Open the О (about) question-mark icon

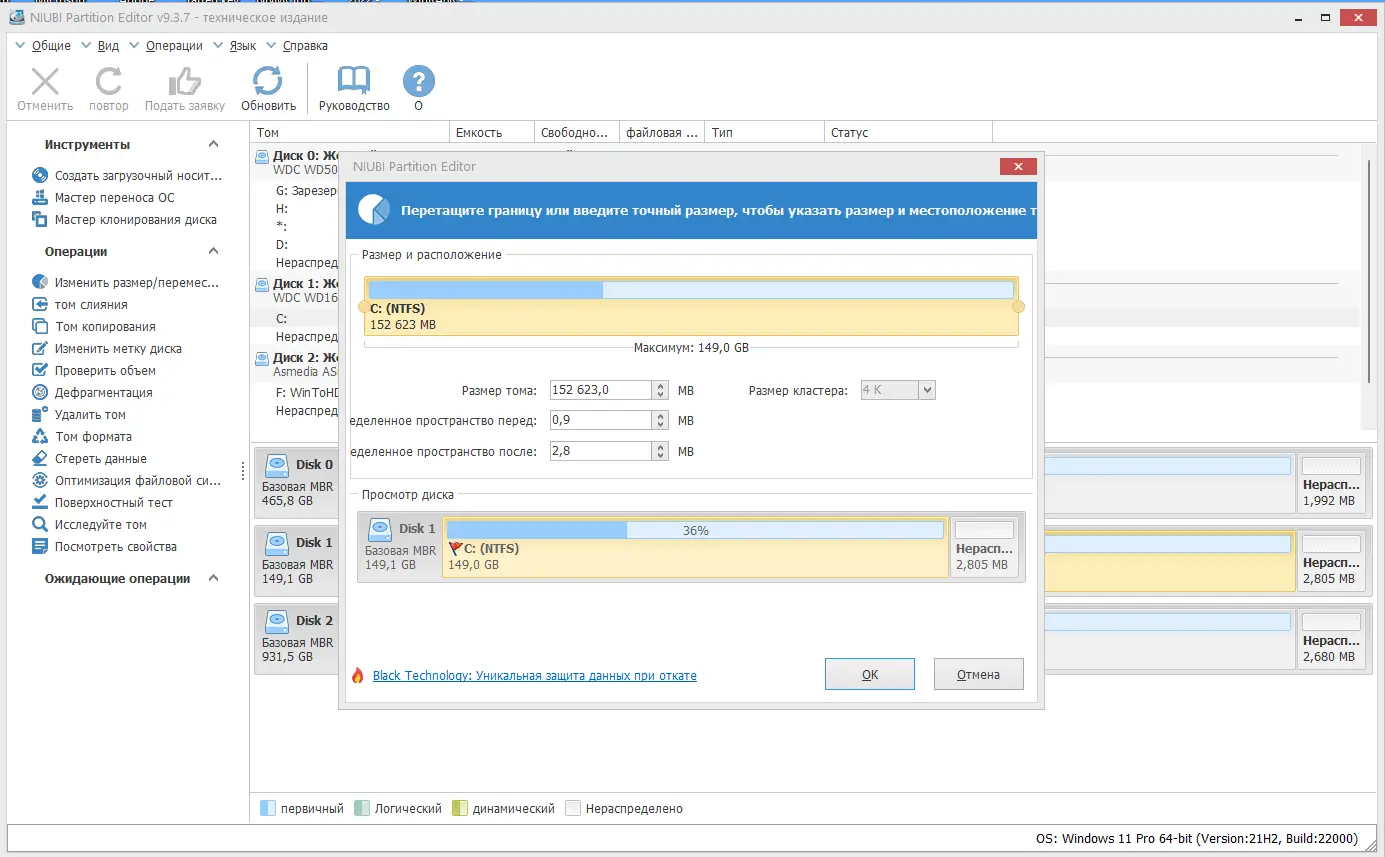418,82
